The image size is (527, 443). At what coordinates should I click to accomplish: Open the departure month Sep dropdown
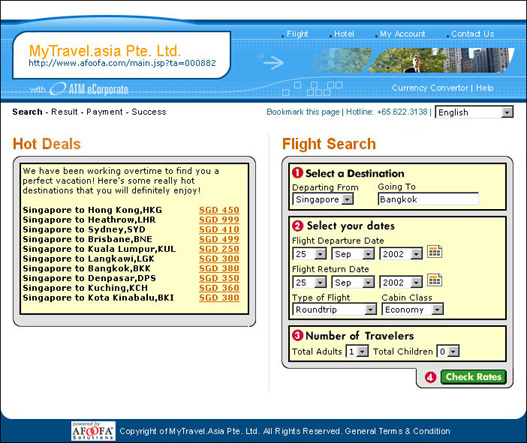[353, 254]
